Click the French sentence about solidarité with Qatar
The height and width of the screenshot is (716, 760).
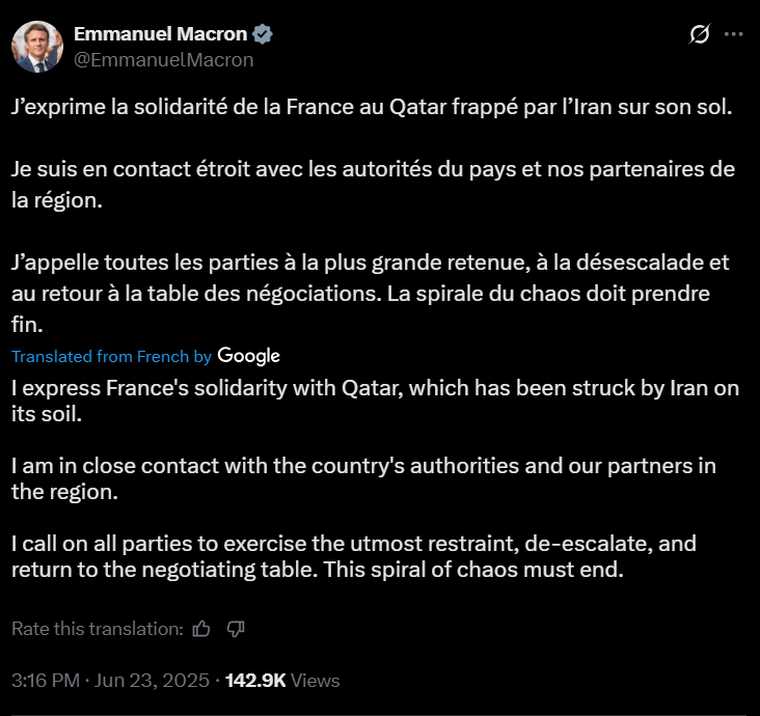click(372, 107)
